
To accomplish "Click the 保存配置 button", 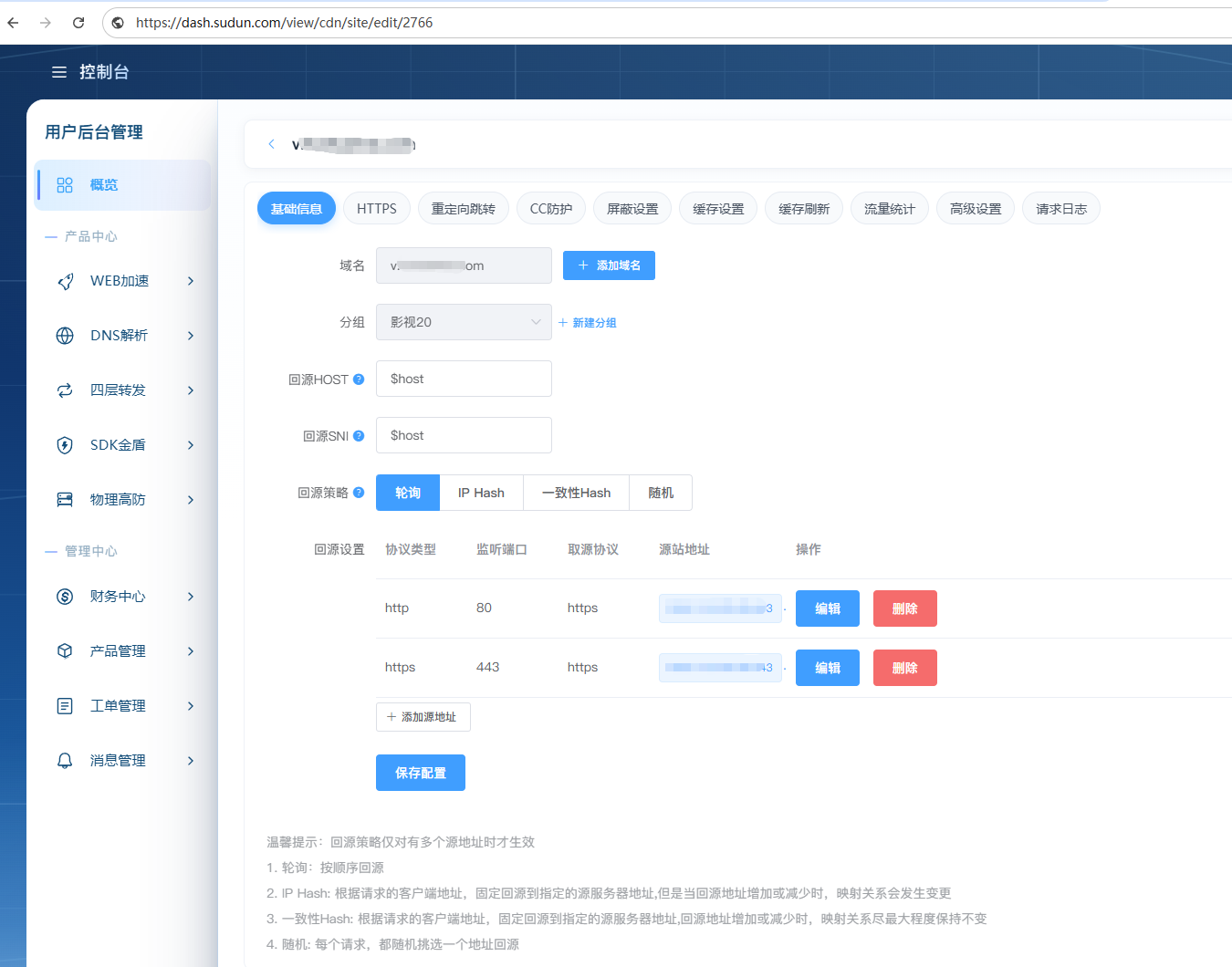I will [421, 773].
